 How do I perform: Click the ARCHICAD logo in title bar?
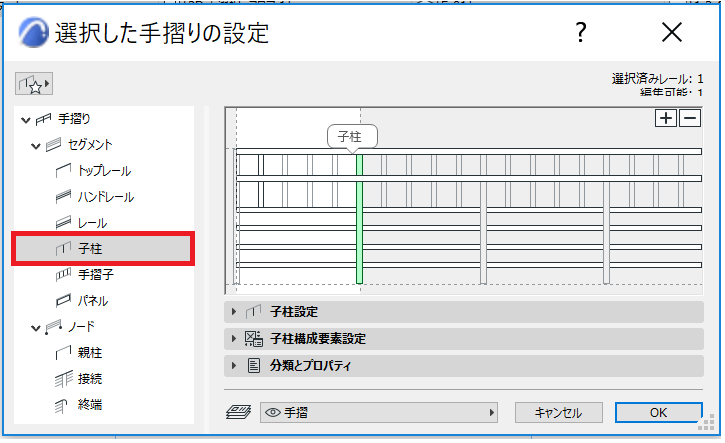click(33, 32)
